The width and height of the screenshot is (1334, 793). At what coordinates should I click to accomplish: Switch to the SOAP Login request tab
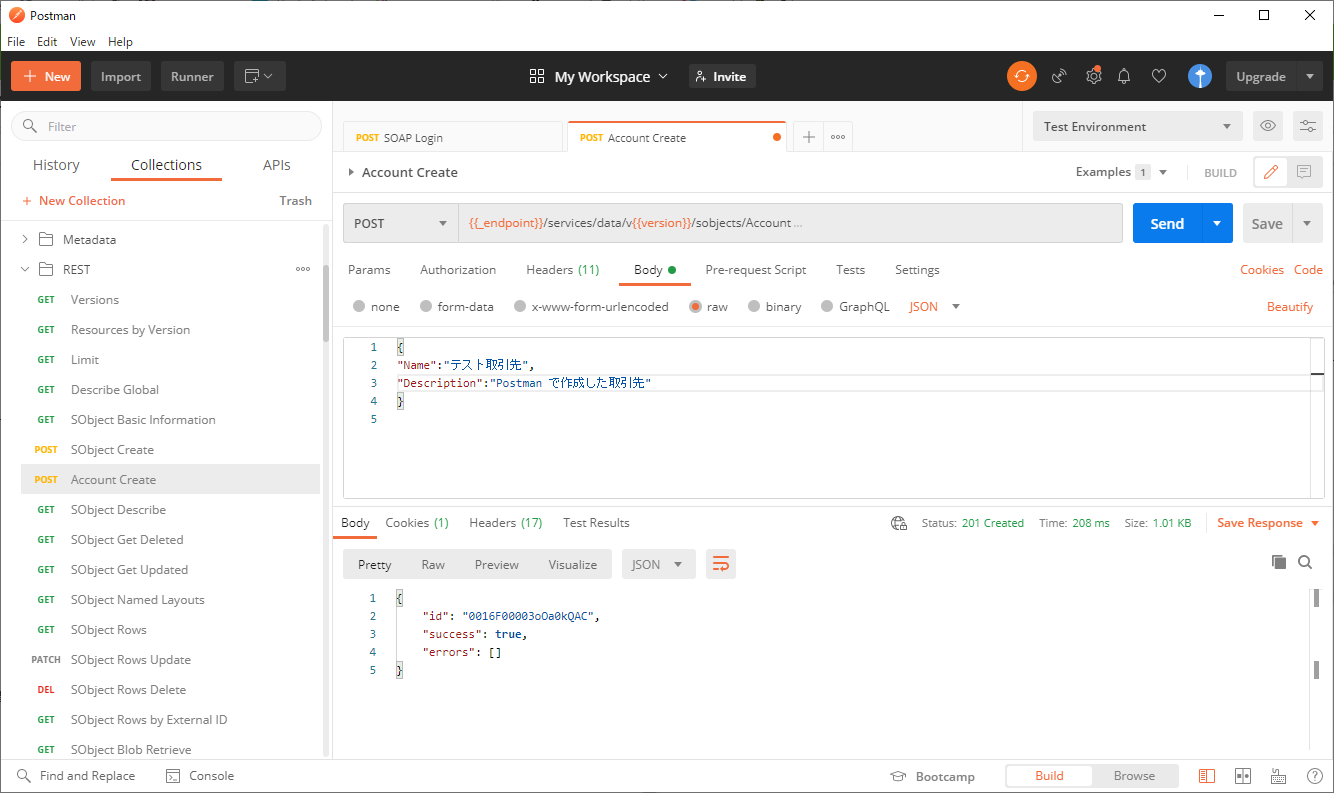click(453, 137)
